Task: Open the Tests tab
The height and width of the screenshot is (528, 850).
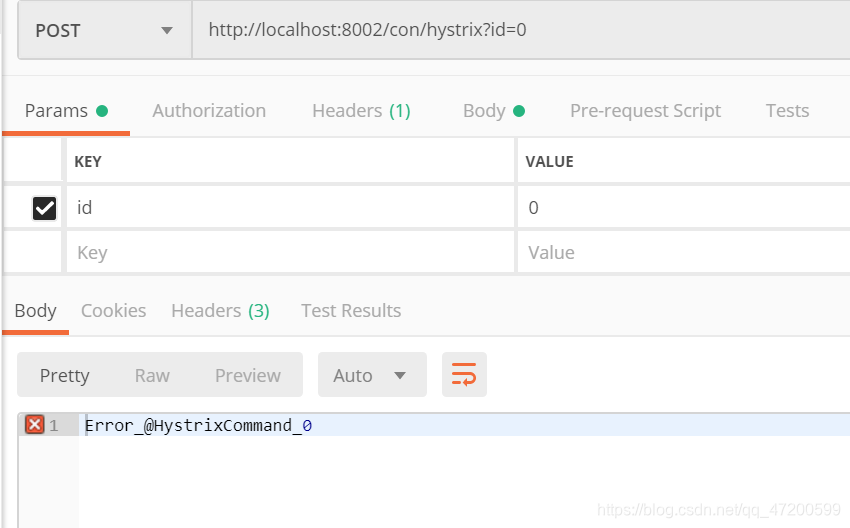Action: [x=787, y=111]
